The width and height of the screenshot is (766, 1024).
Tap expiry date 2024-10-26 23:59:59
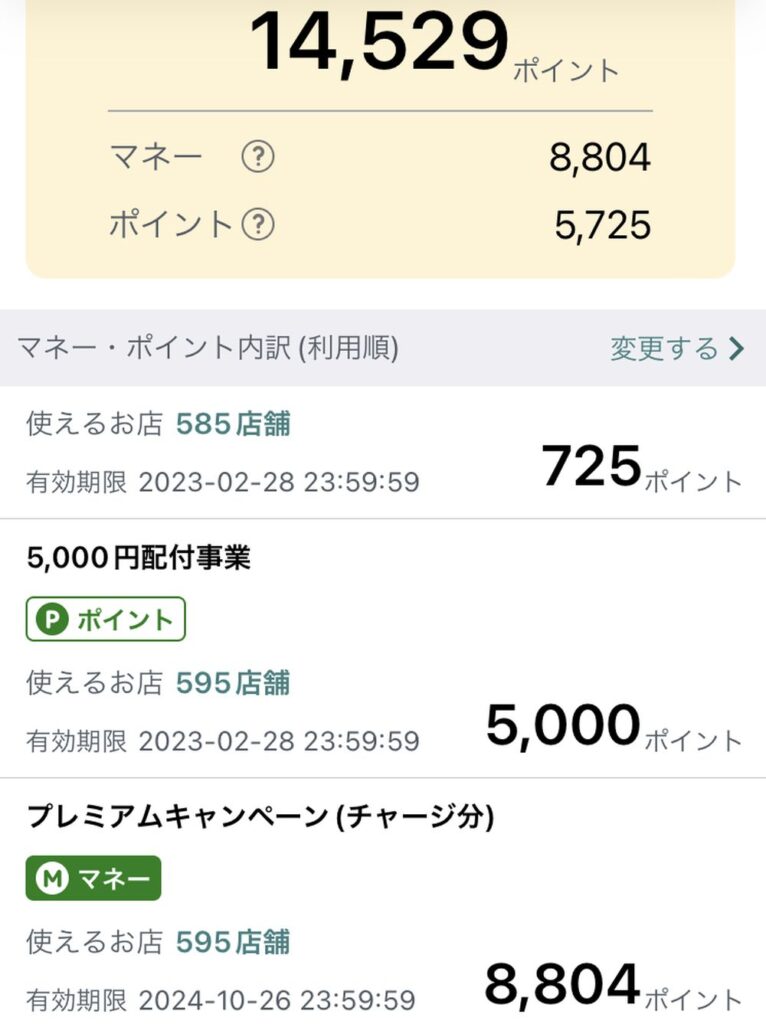277,999
